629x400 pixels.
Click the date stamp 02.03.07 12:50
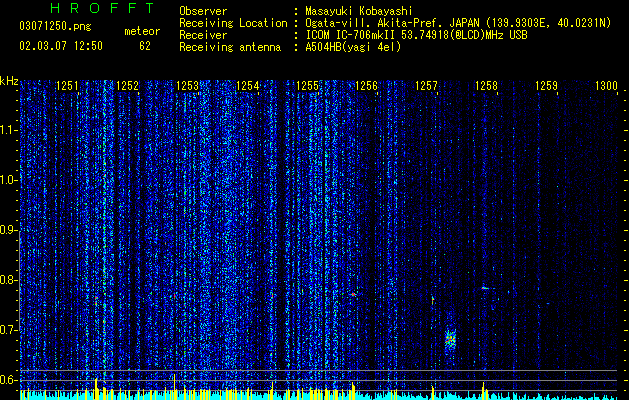61,46
